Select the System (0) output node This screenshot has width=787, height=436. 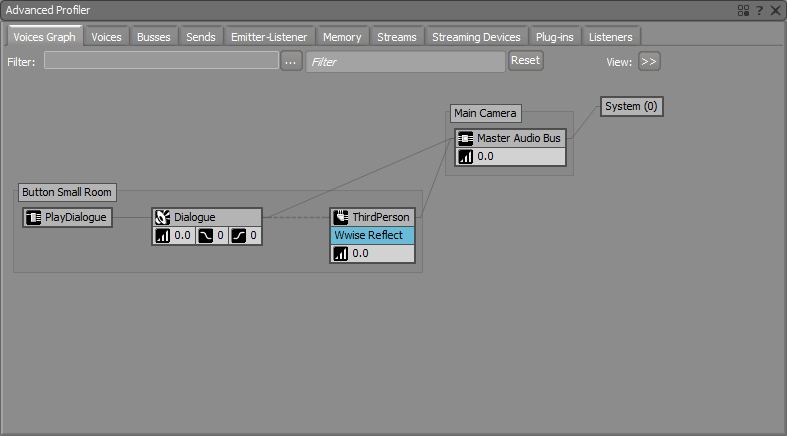631,106
